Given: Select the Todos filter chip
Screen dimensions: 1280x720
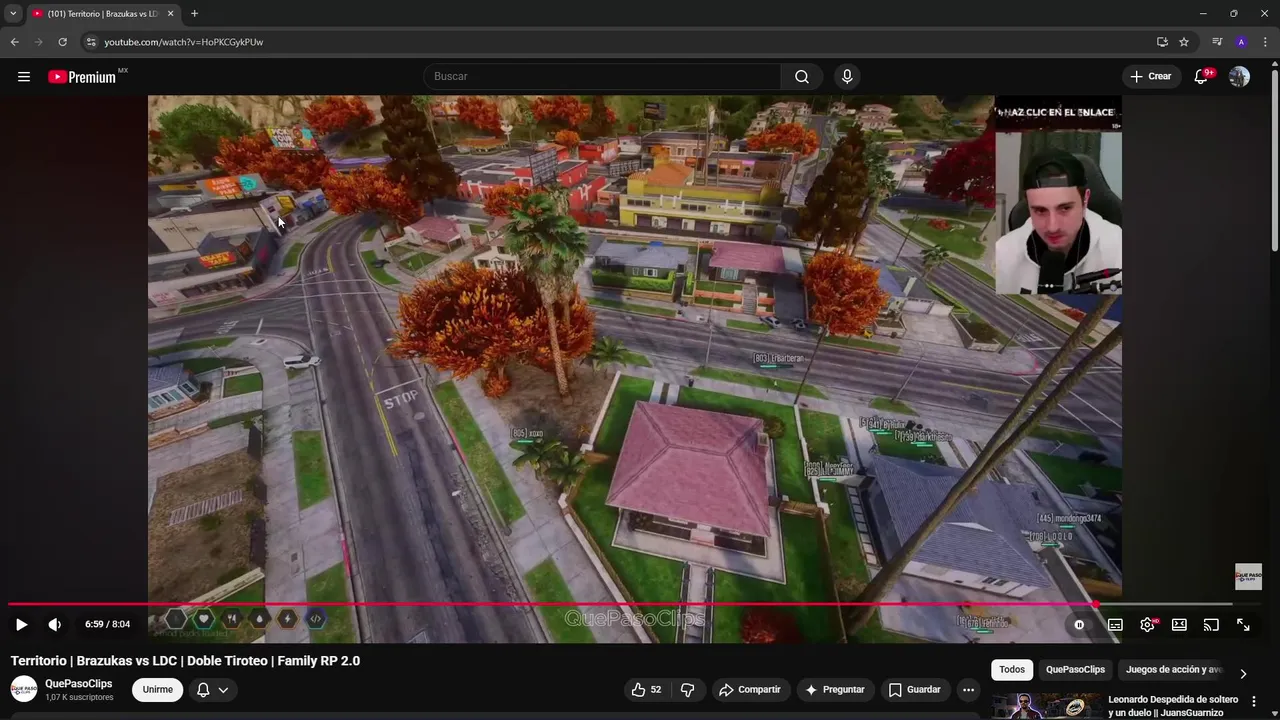Looking at the screenshot, I should pyautogui.click(x=1012, y=670).
